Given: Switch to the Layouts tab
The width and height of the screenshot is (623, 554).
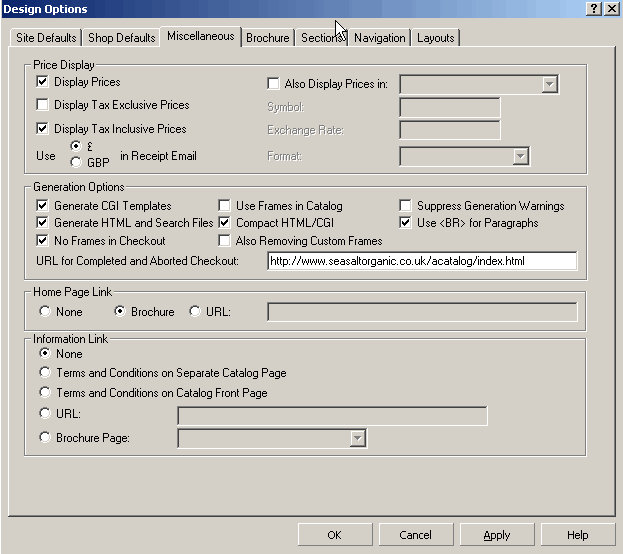Looking at the screenshot, I should [x=435, y=38].
